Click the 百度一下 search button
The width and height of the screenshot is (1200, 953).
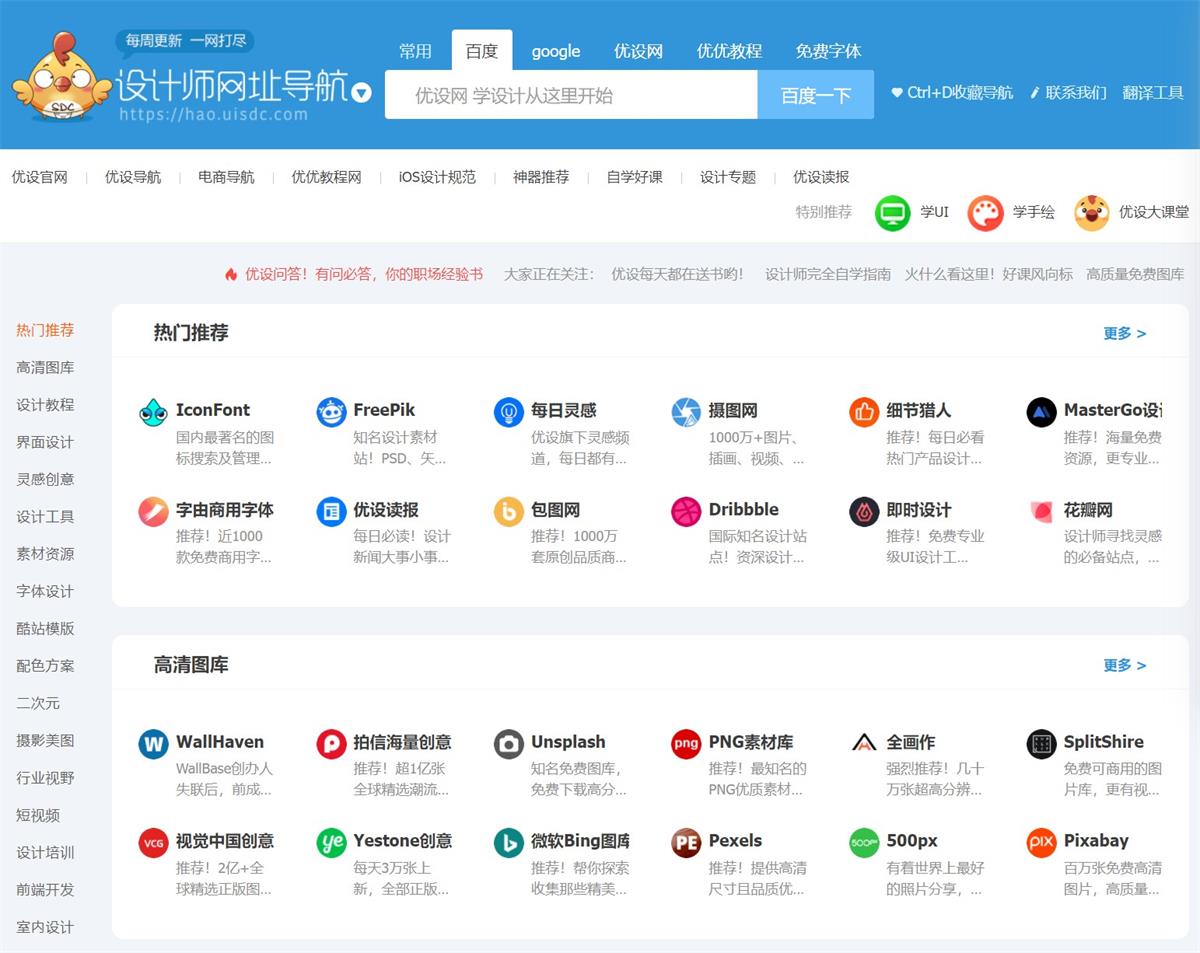pos(816,95)
